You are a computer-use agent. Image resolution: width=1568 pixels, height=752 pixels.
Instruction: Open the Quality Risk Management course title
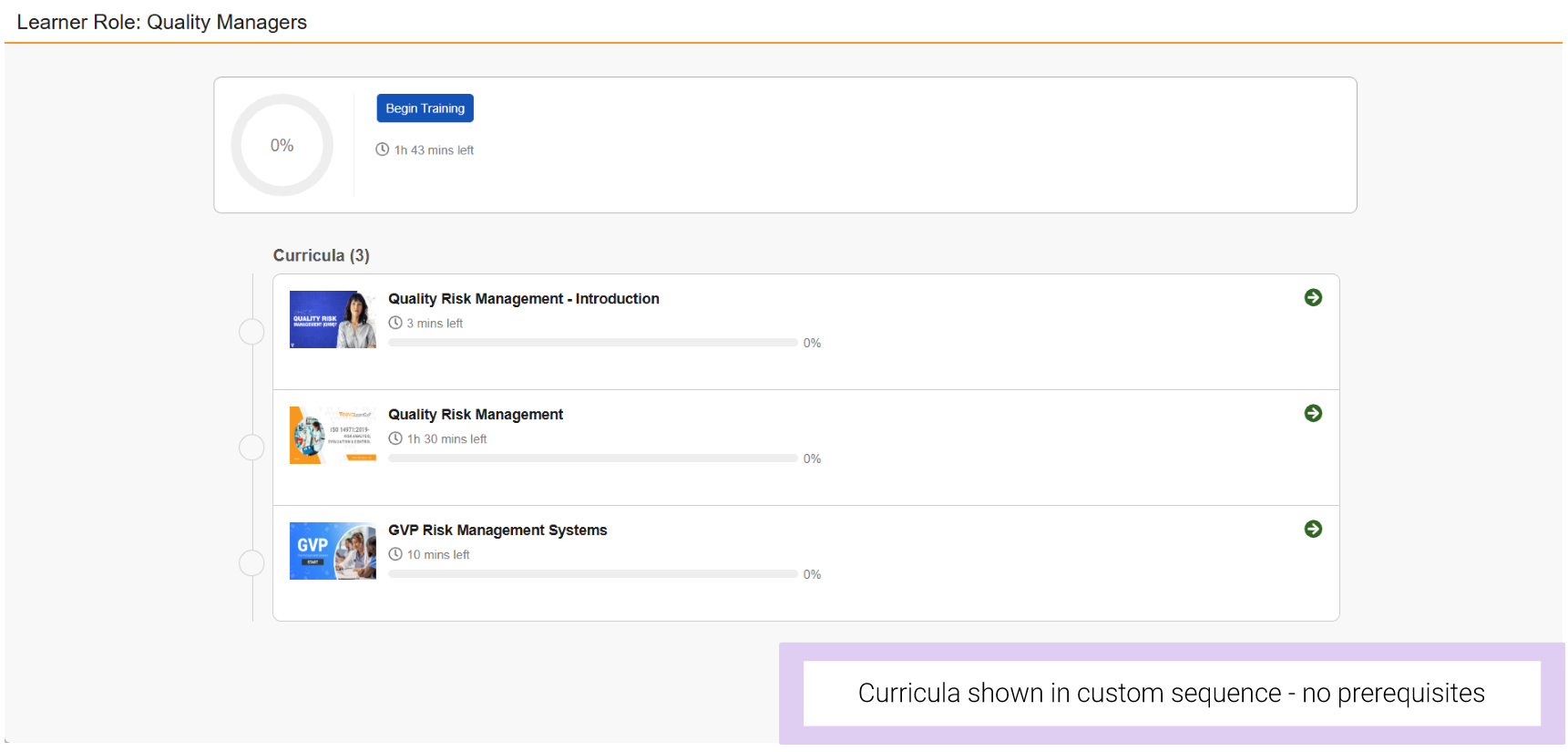click(x=476, y=415)
